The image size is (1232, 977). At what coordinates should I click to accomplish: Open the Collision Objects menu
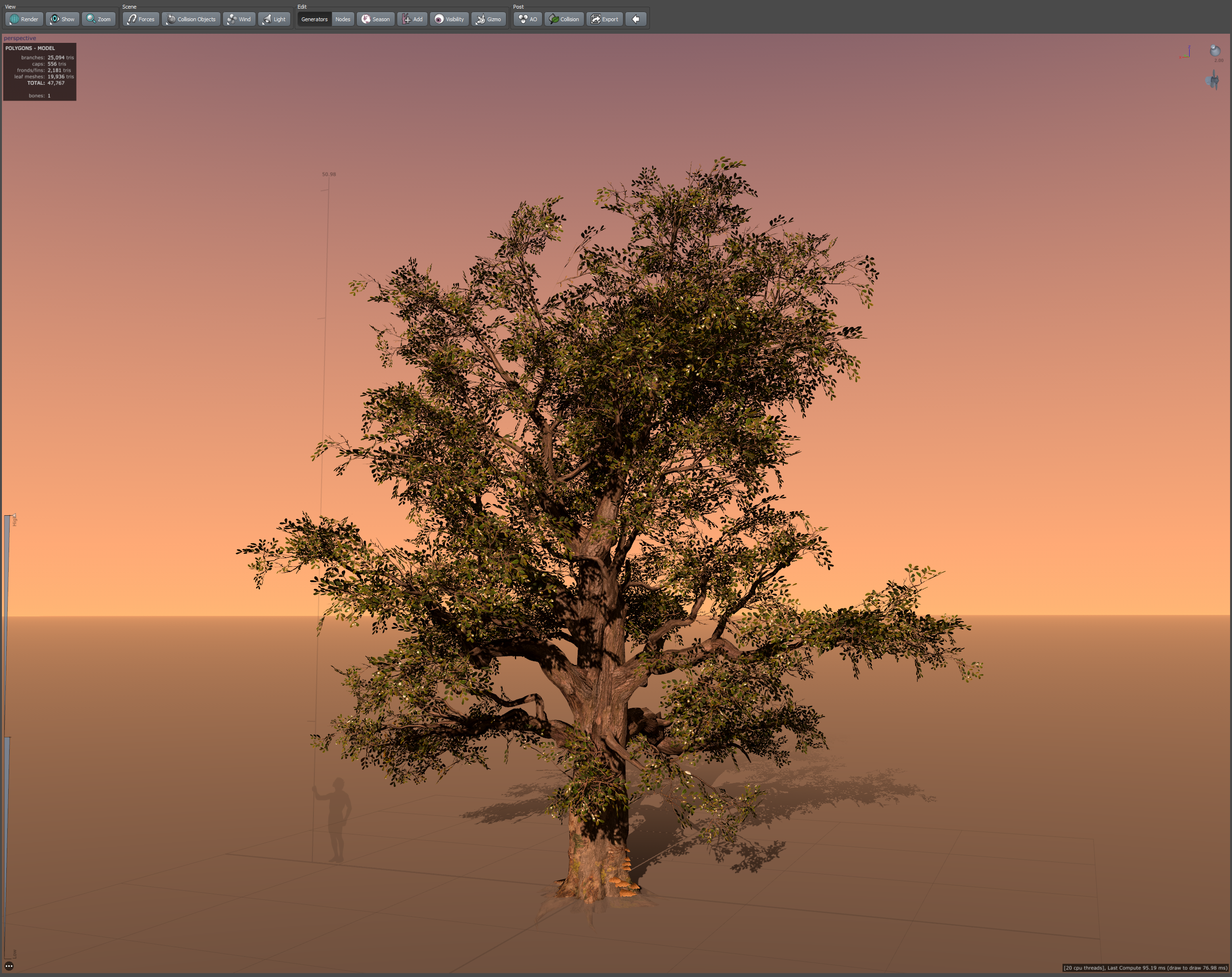click(x=191, y=19)
